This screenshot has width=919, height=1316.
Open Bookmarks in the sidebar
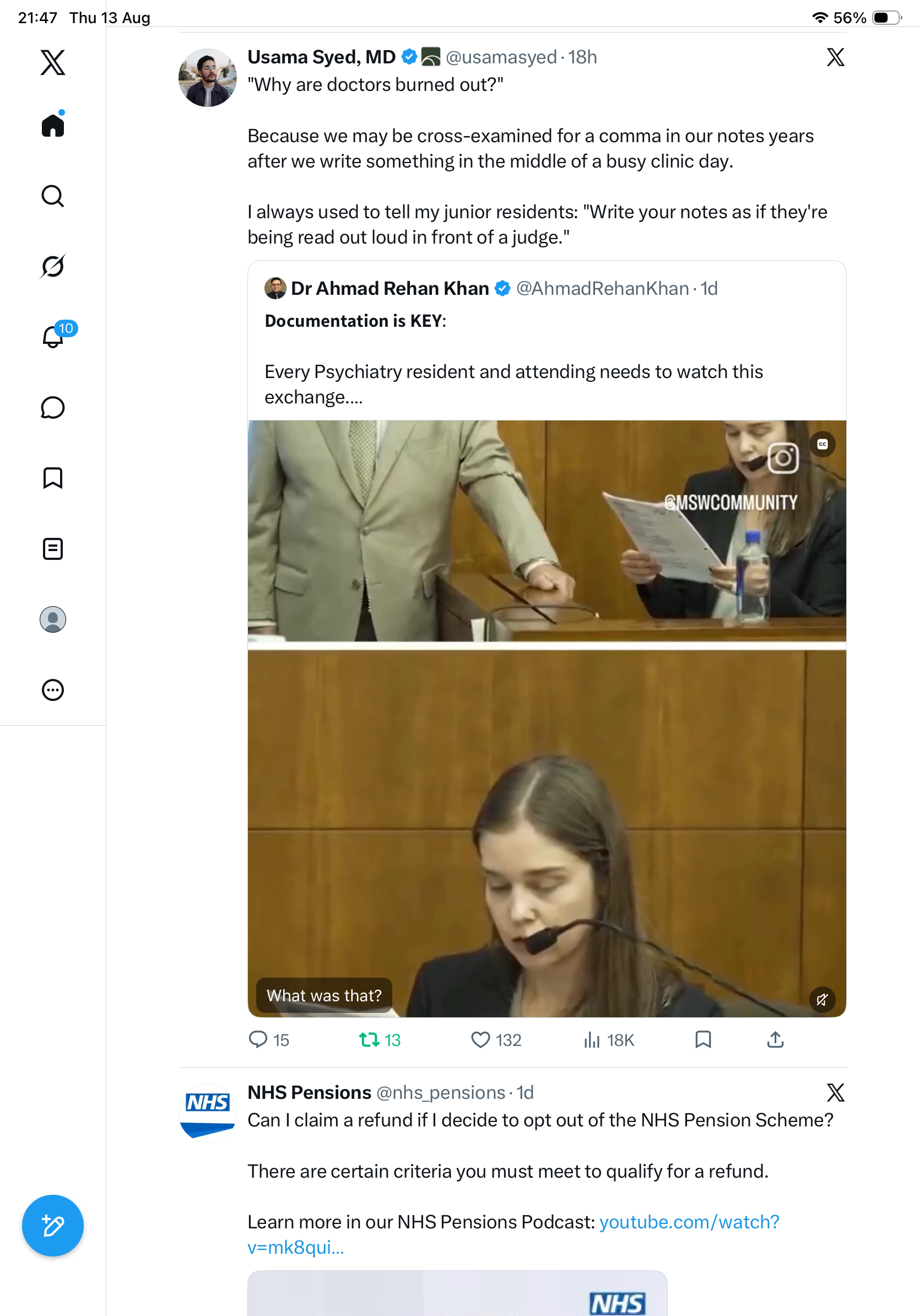(53, 477)
